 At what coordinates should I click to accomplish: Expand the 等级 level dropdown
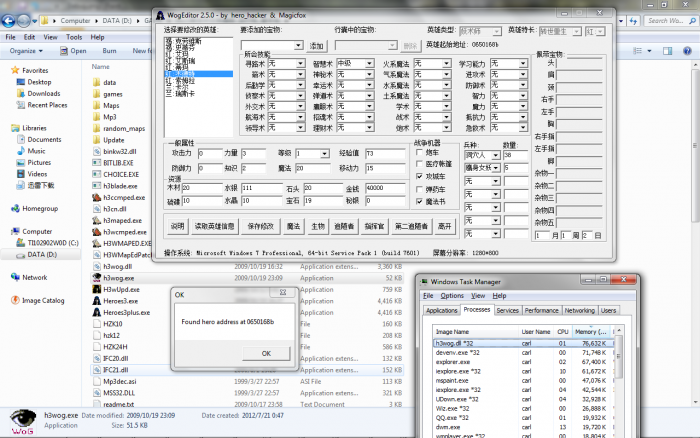[x=324, y=154]
